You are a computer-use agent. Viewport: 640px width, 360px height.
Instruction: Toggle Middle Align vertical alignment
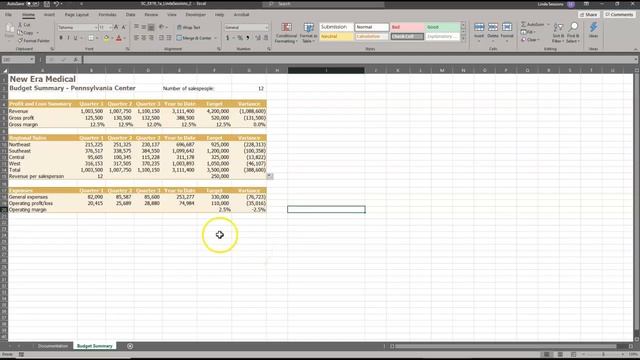(144, 27)
